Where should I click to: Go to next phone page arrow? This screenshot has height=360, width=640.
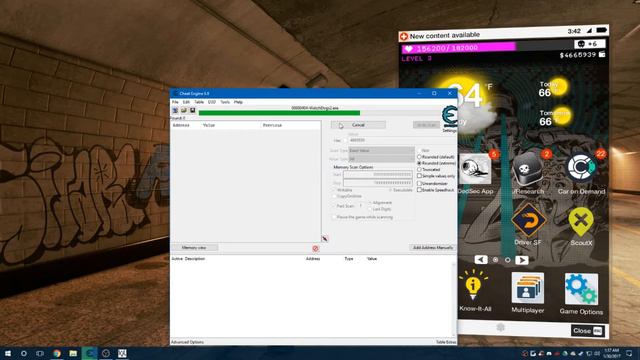coord(522,260)
